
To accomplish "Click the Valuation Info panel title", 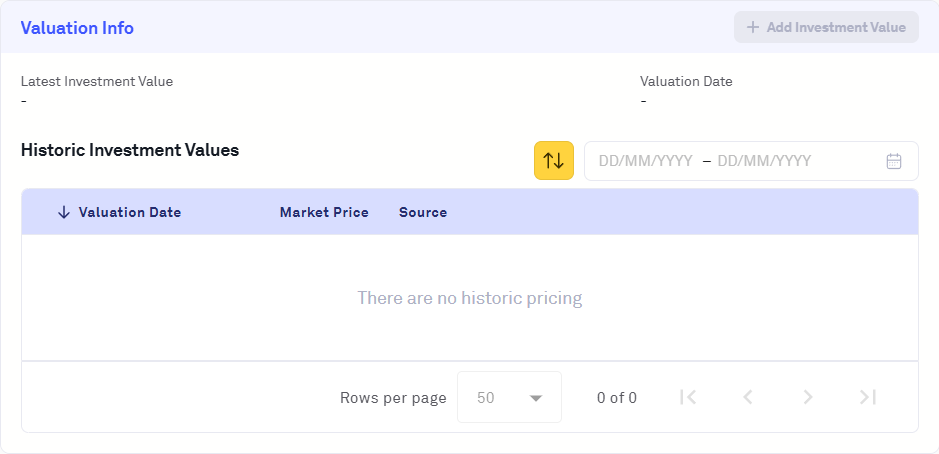I will pos(77,28).
